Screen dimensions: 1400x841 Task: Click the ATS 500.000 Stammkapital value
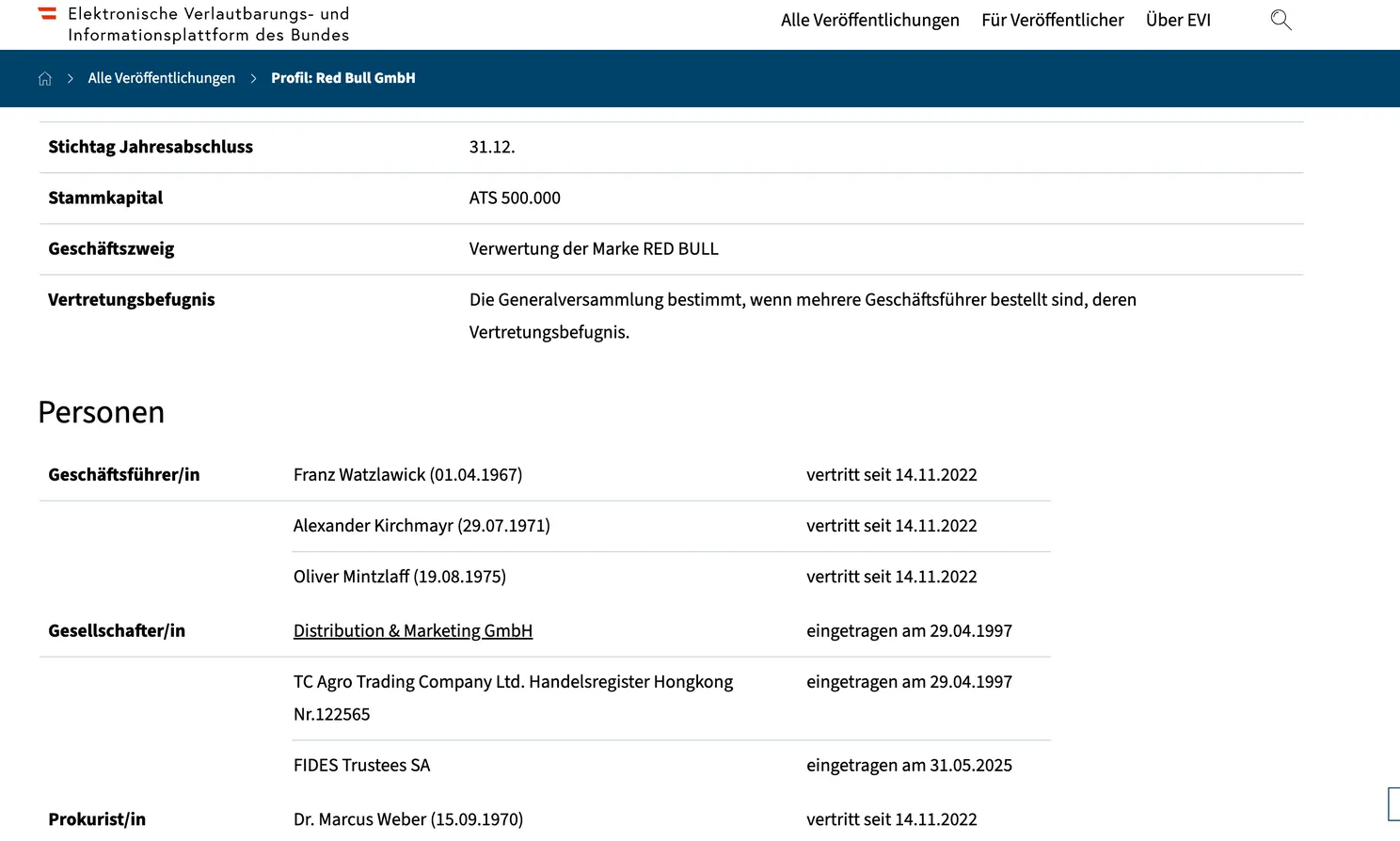coord(515,198)
